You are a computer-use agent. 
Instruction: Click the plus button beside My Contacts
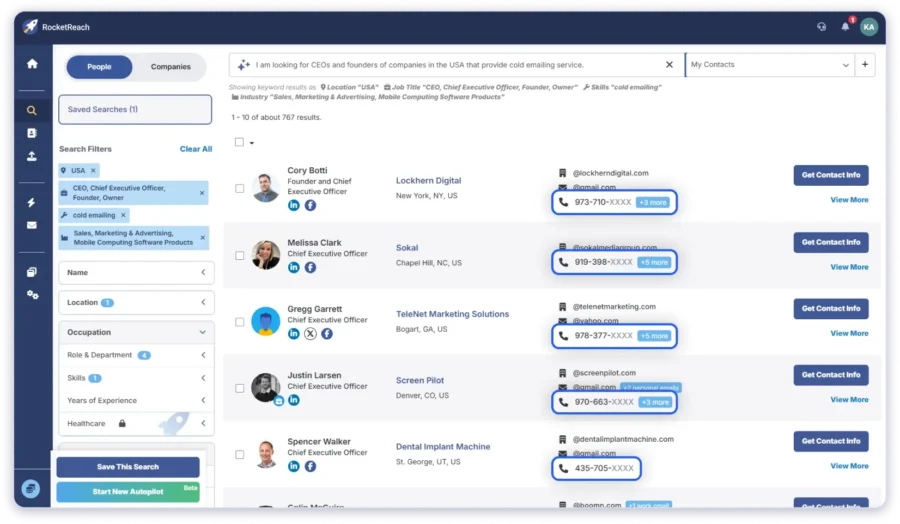[865, 65]
